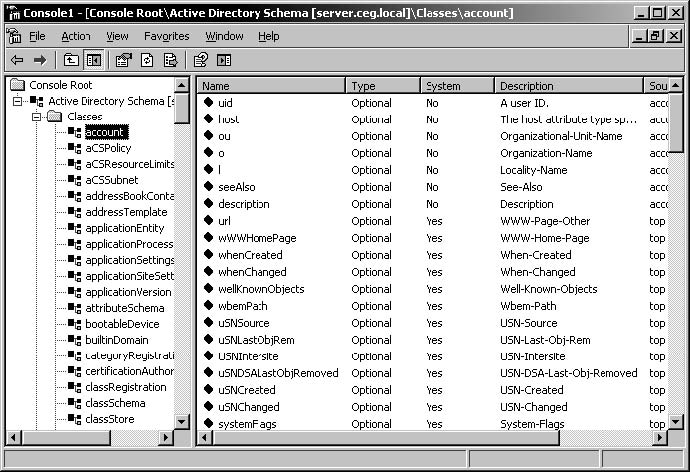Click the attributeSchema class icon

tap(74, 308)
